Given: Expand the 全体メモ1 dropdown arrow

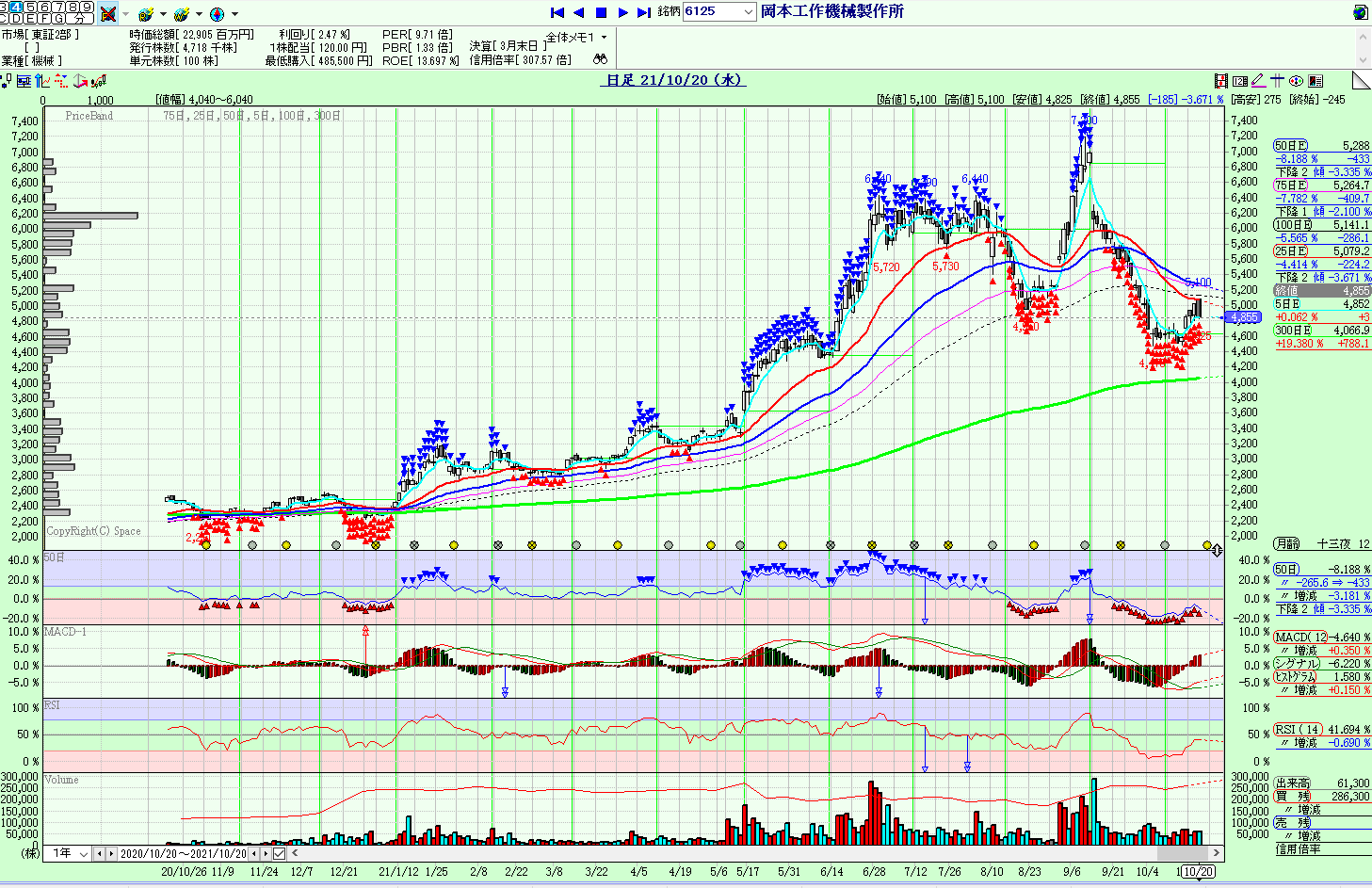Looking at the screenshot, I should 604,38.
